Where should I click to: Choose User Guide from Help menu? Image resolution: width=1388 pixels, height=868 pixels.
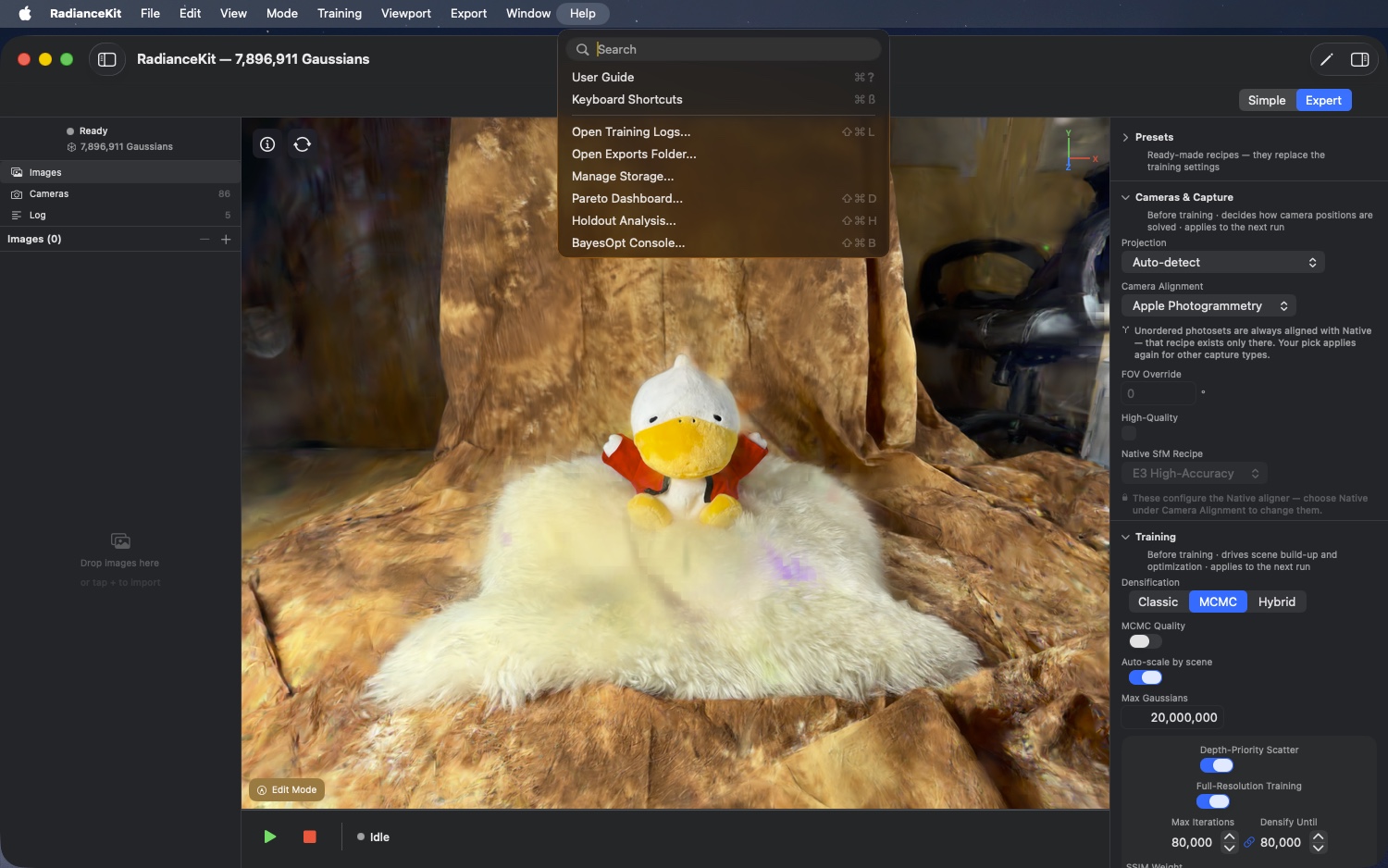point(724,78)
